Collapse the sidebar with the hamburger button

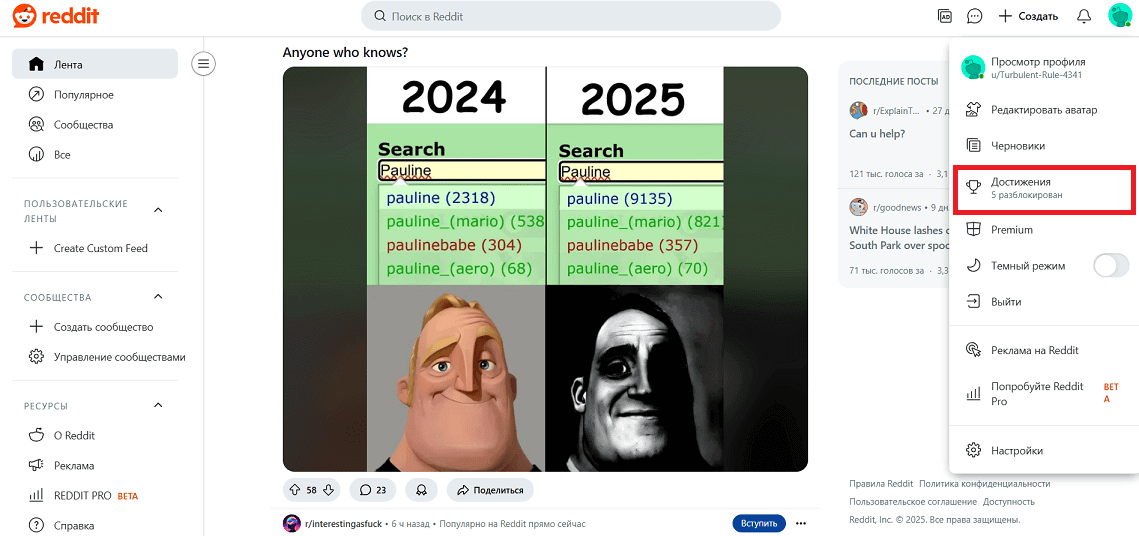[x=203, y=64]
